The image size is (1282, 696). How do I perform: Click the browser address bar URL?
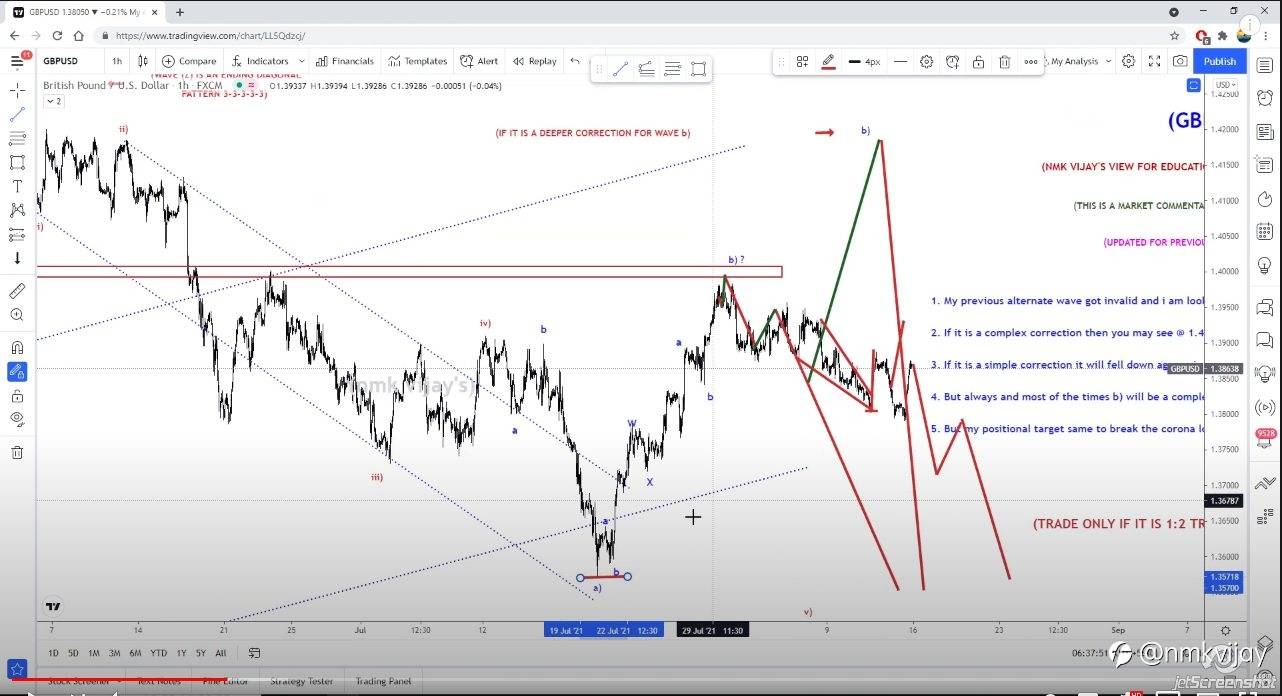tap(211, 35)
